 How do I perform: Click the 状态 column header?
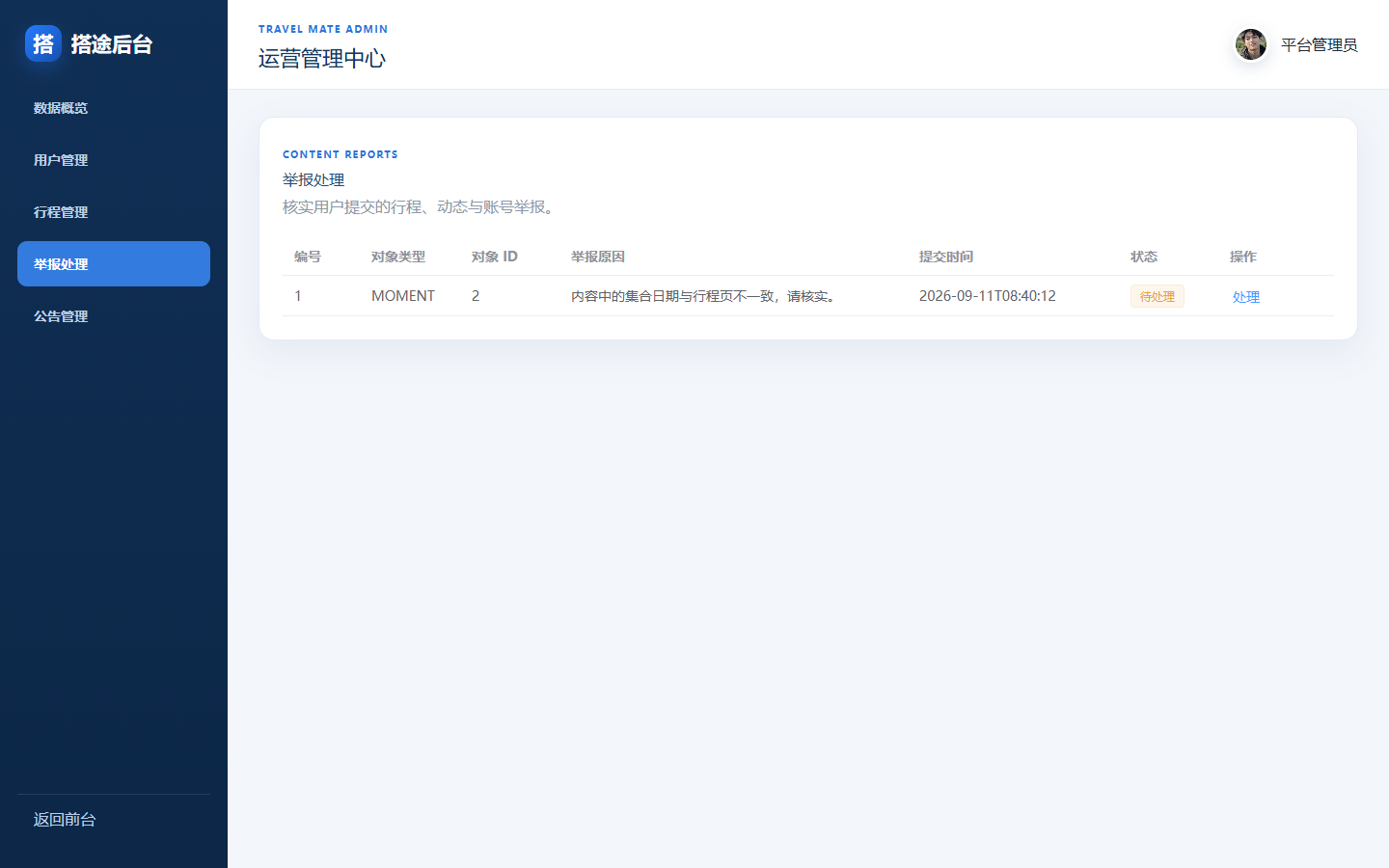(1144, 257)
